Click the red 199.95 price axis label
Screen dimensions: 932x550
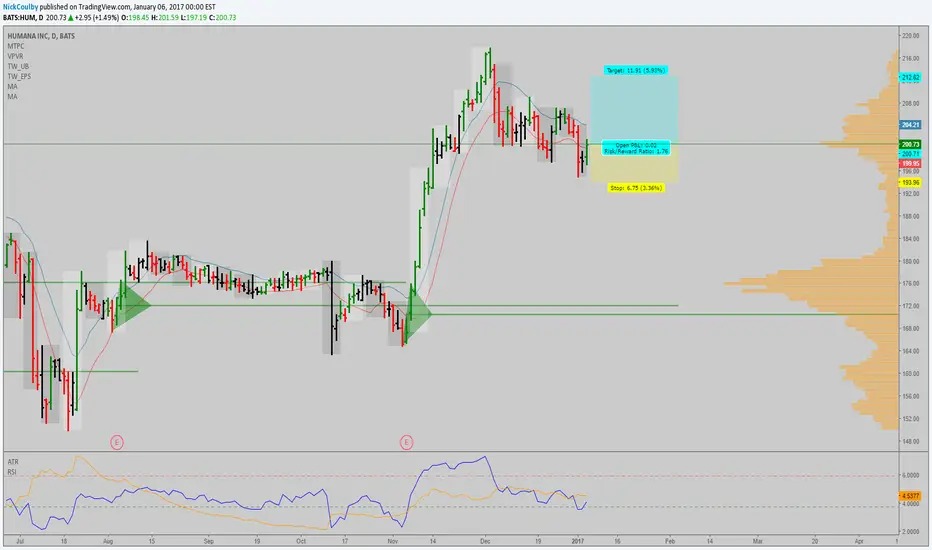click(910, 163)
